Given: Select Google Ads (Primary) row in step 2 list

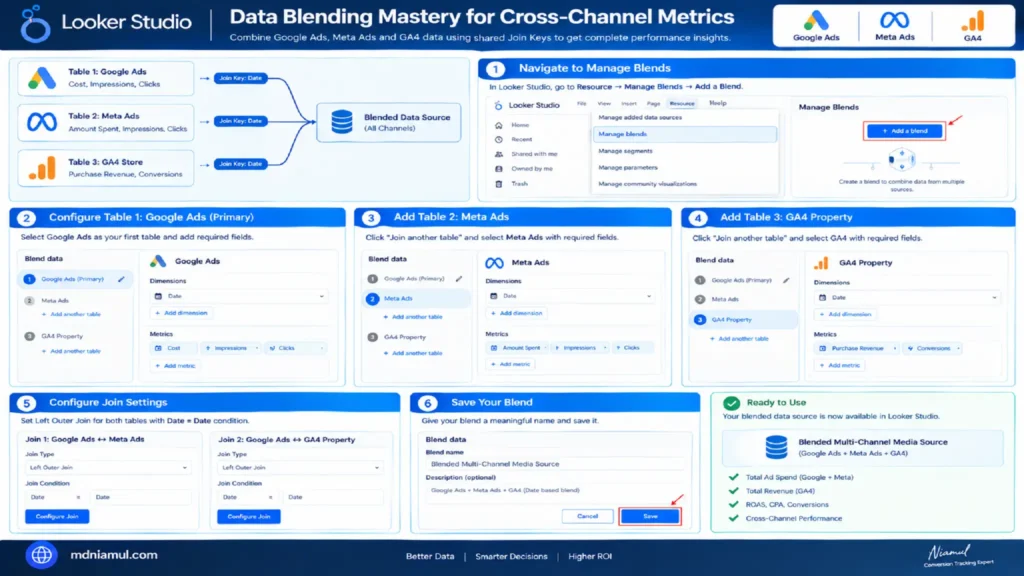Looking at the screenshot, I should pos(76,279).
